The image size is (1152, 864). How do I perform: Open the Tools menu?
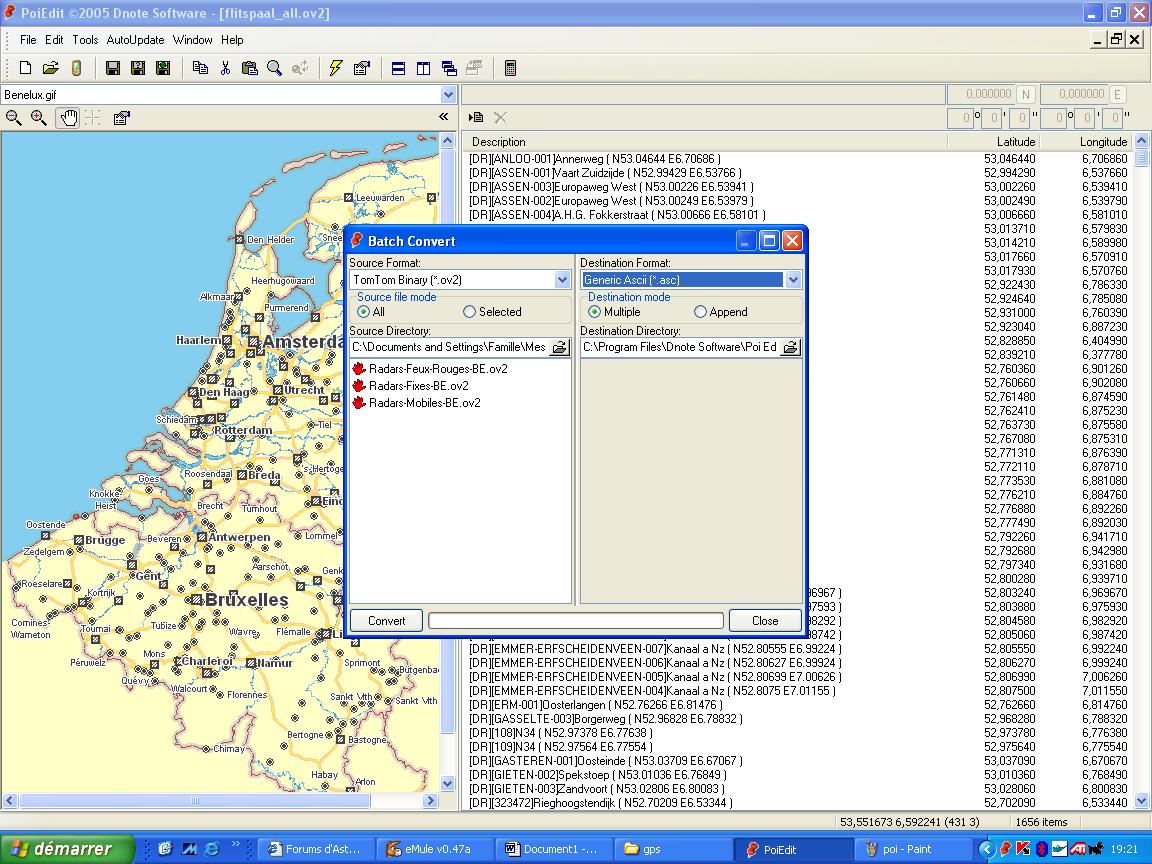tap(85, 40)
